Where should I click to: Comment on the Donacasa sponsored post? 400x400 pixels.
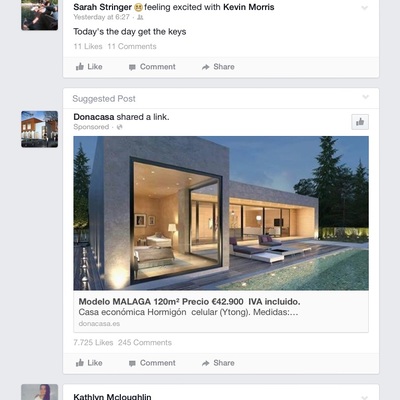point(152,363)
